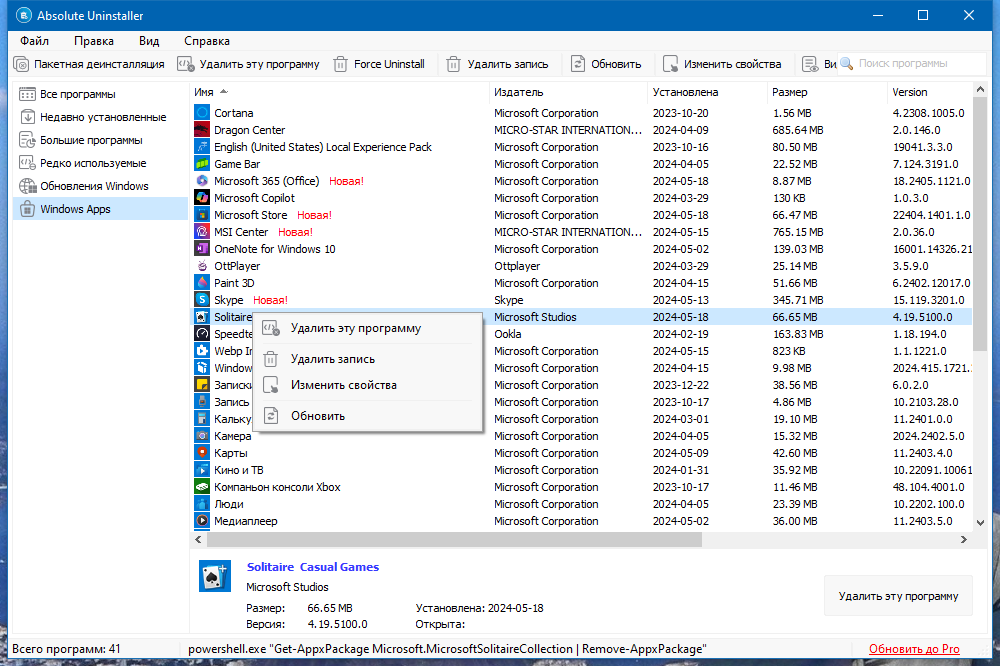Click the OttPlayer app icon
This screenshot has width=1000, height=666.
(202, 266)
